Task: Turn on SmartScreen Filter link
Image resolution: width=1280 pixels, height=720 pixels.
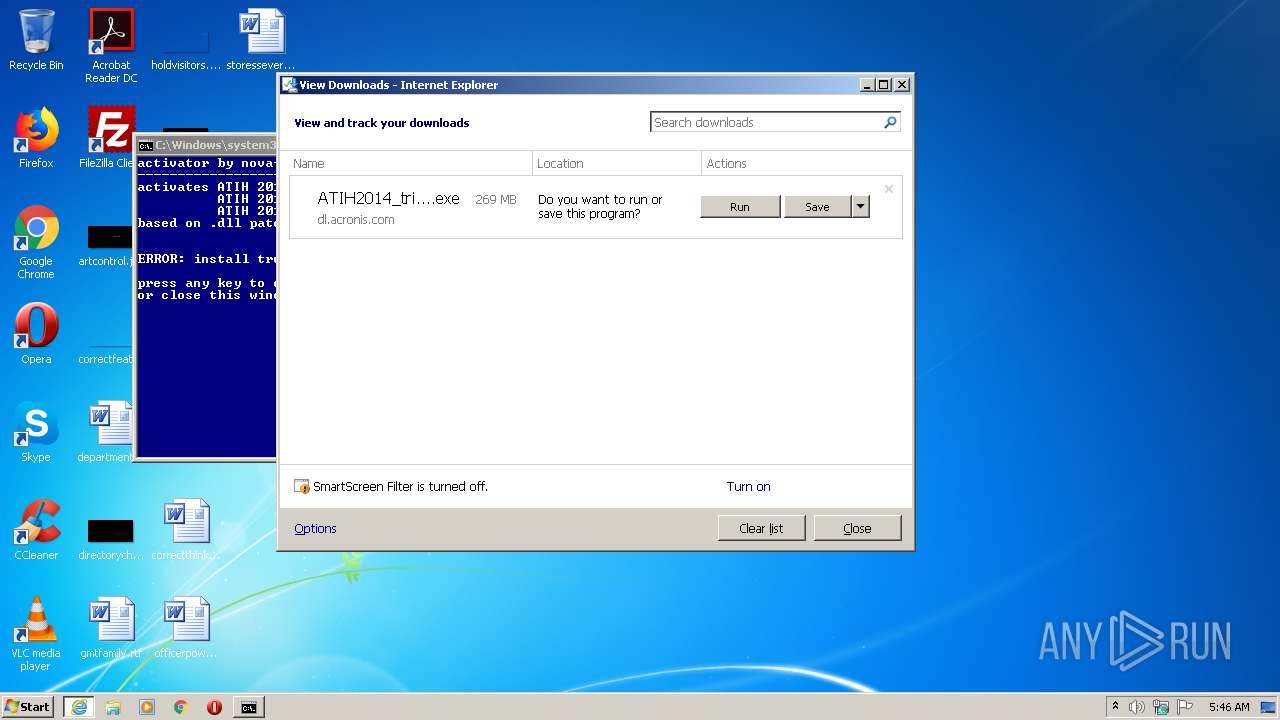Action: pos(748,486)
